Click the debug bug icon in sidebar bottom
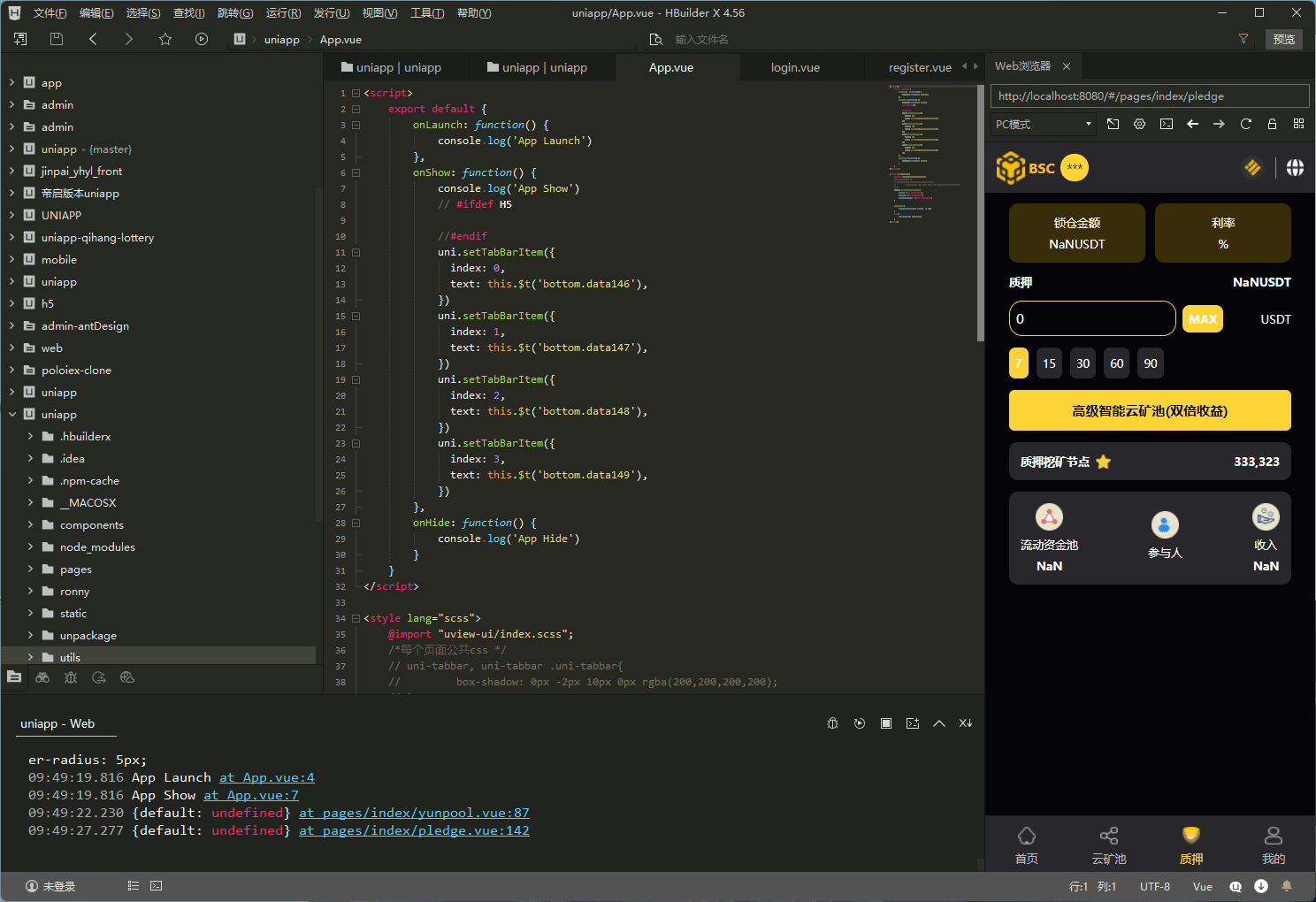The width and height of the screenshot is (1316, 902). (x=71, y=677)
